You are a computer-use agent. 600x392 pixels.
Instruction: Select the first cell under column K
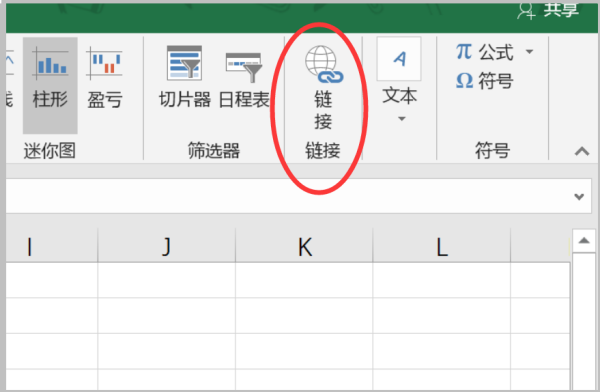pyautogui.click(x=304, y=280)
